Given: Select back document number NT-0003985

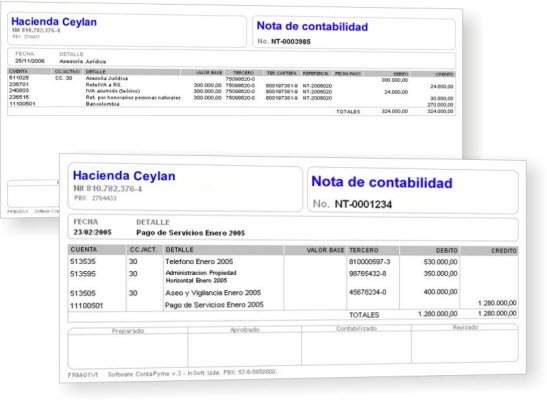Looking at the screenshot, I should [291, 41].
